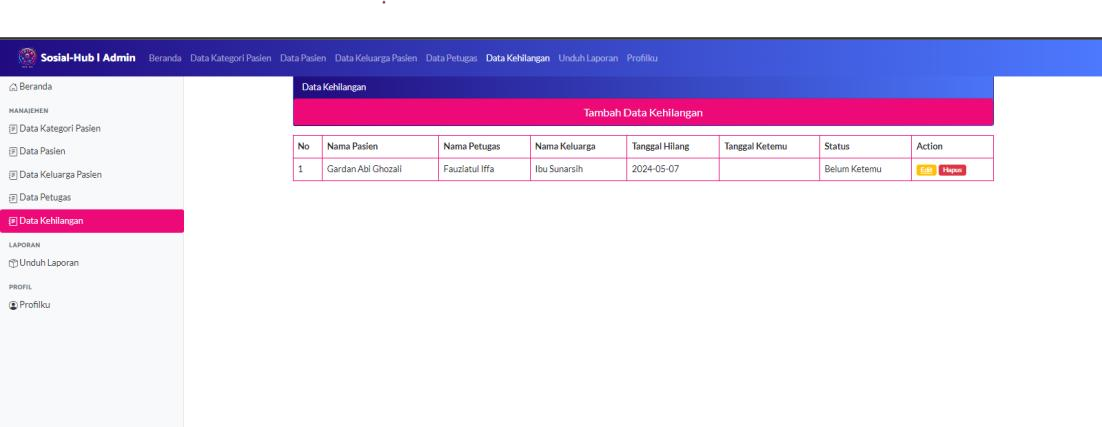Click the home icon beside Beranda in sidebar
This screenshot has width=1102, height=427.
coord(7,88)
